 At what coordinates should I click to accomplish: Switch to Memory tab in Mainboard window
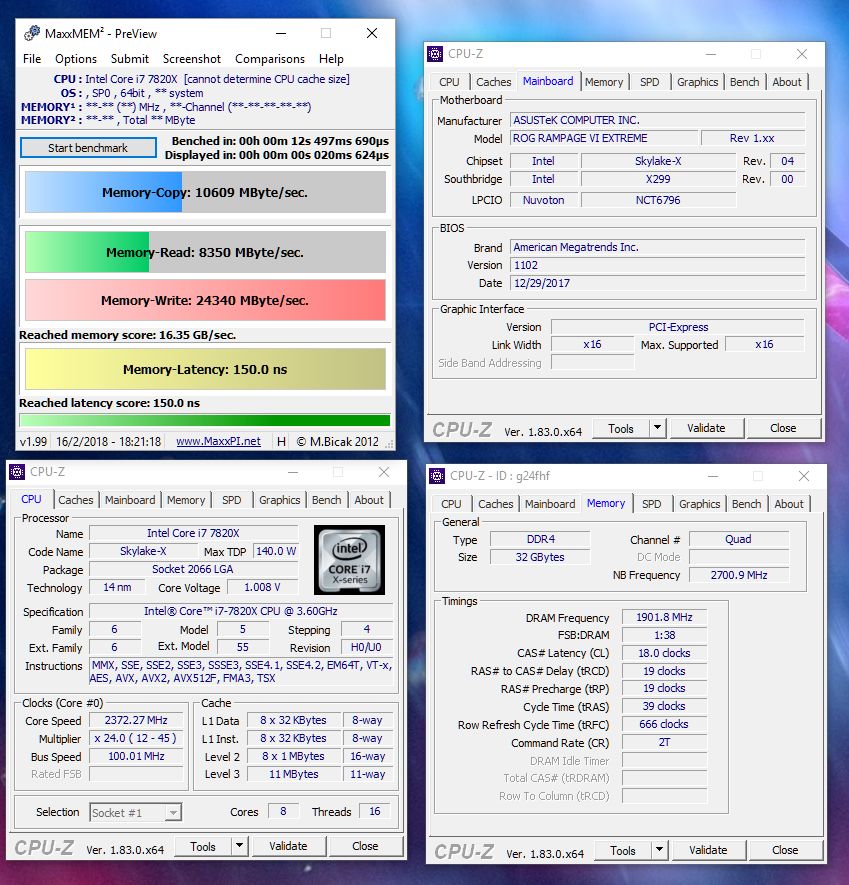[x=604, y=82]
